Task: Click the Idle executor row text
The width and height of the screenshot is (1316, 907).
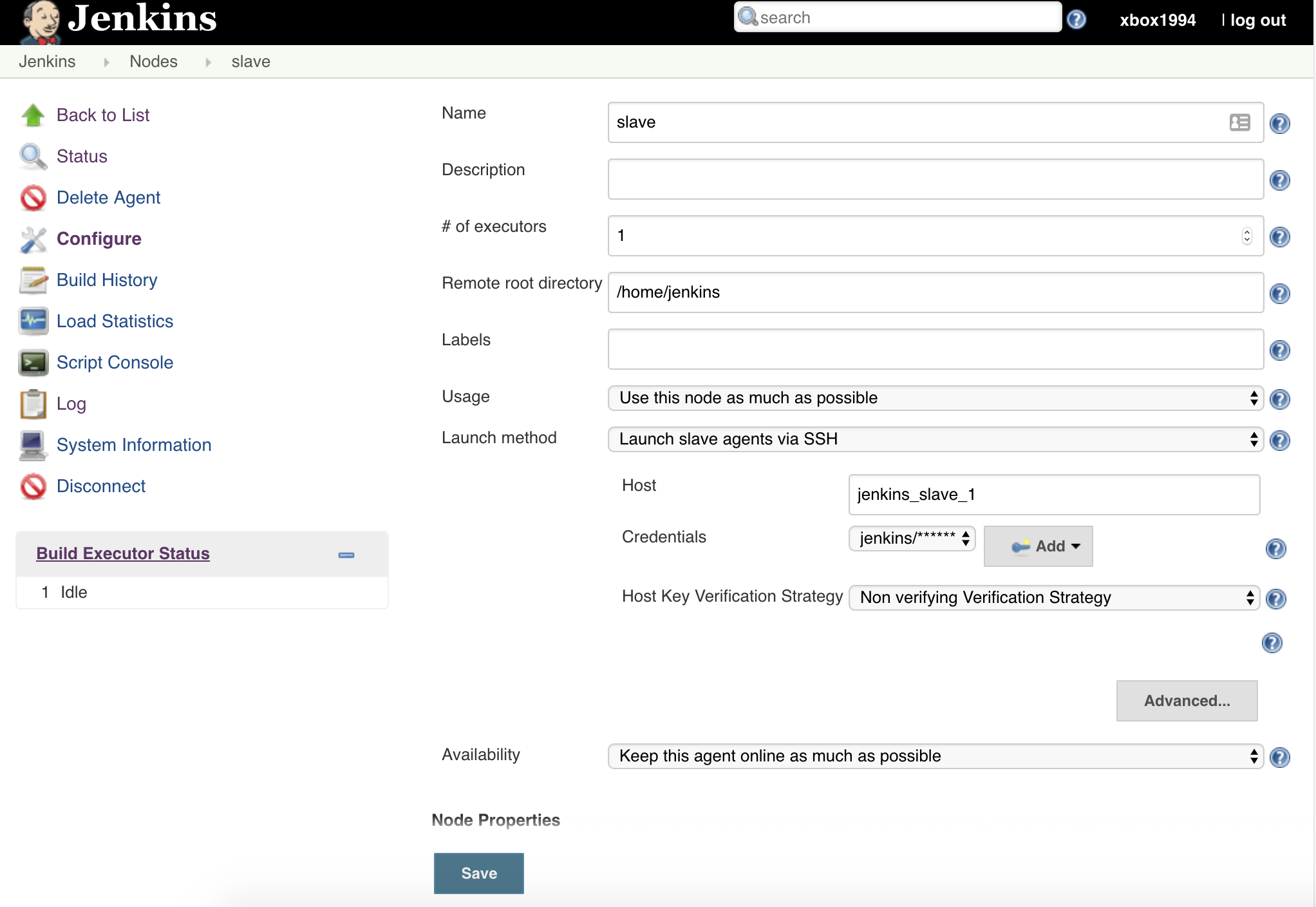Action: coord(74,593)
